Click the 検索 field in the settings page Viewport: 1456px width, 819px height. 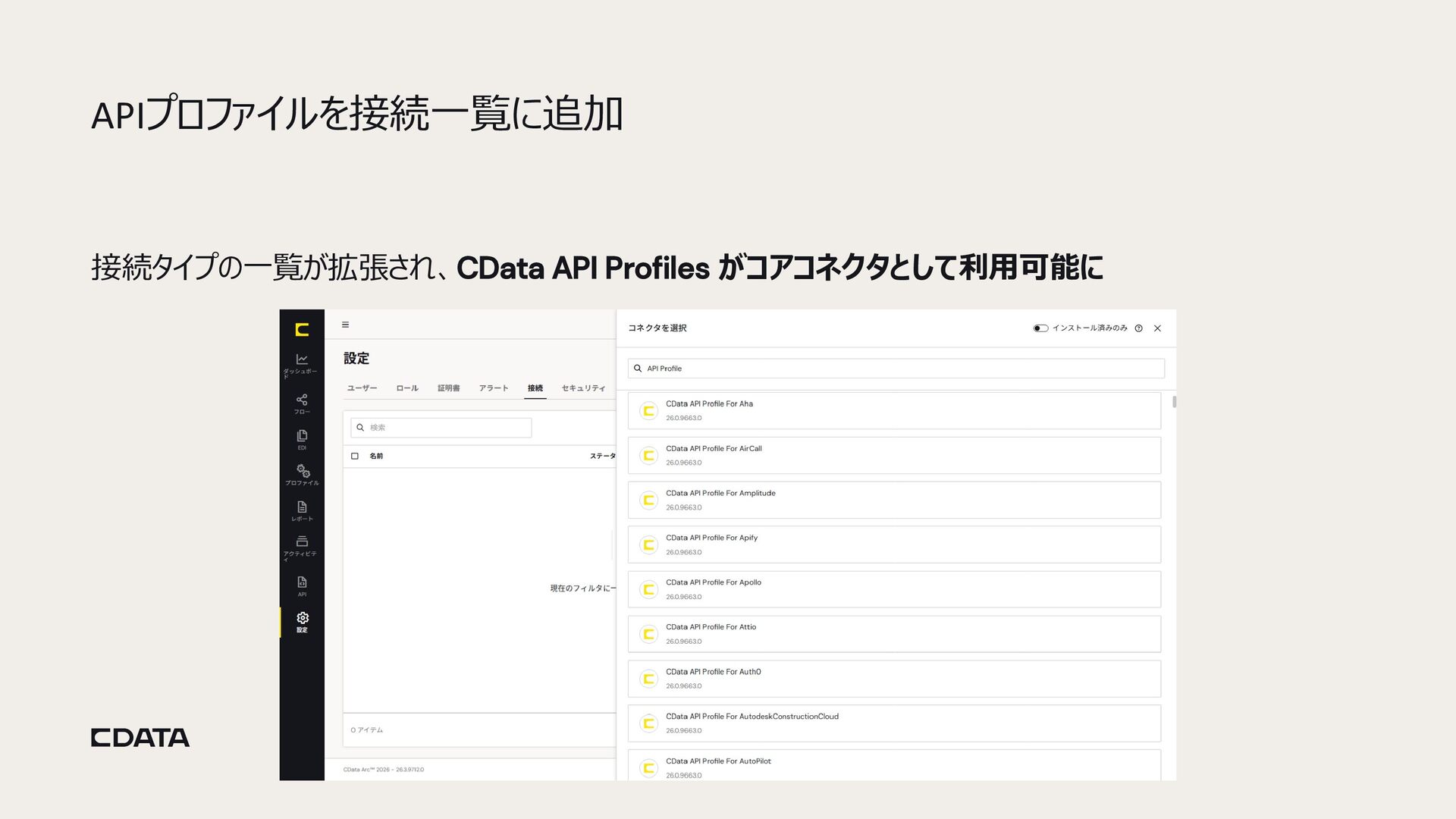pos(441,428)
